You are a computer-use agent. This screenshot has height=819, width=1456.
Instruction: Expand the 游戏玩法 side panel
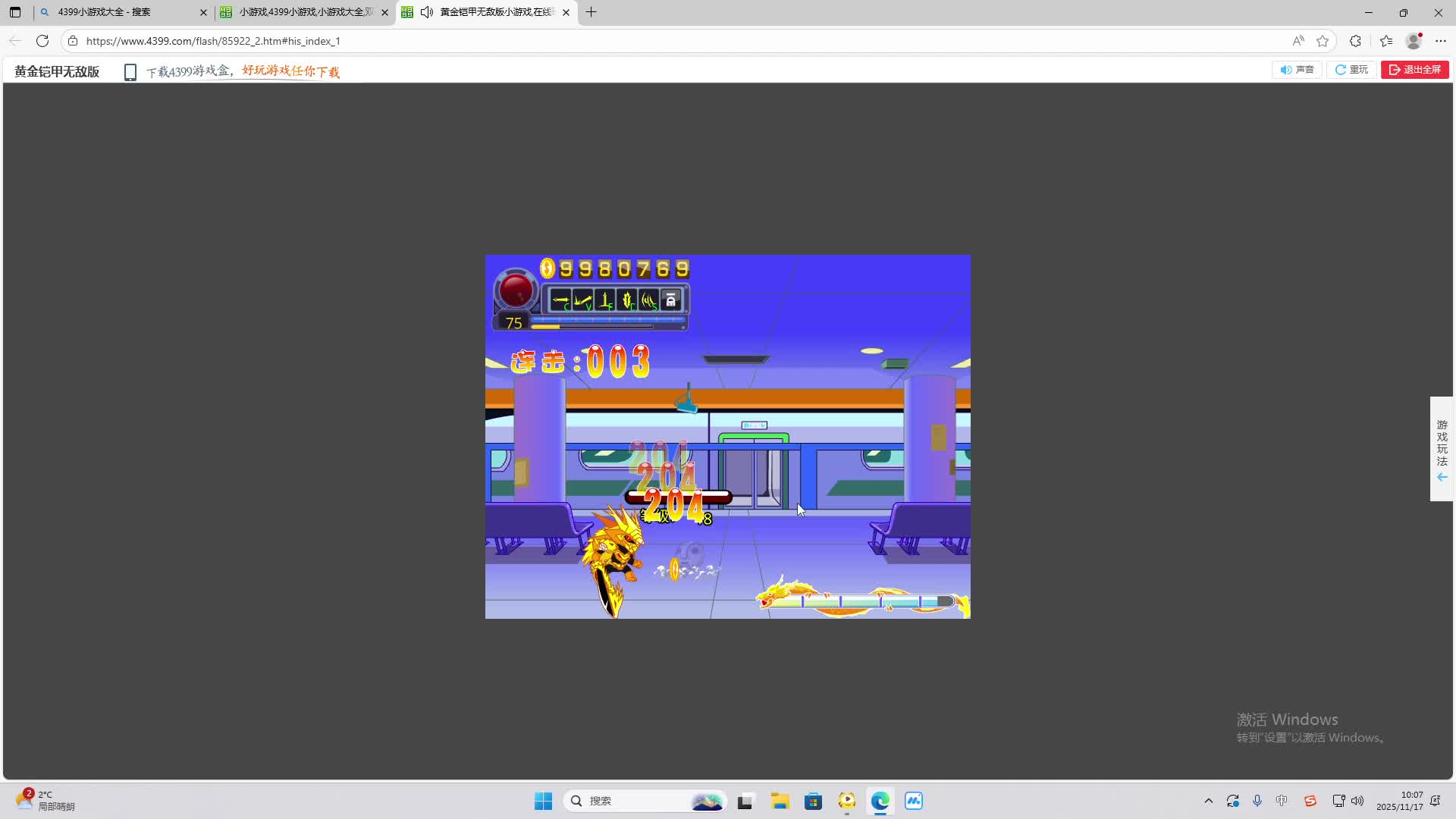tap(1442, 449)
